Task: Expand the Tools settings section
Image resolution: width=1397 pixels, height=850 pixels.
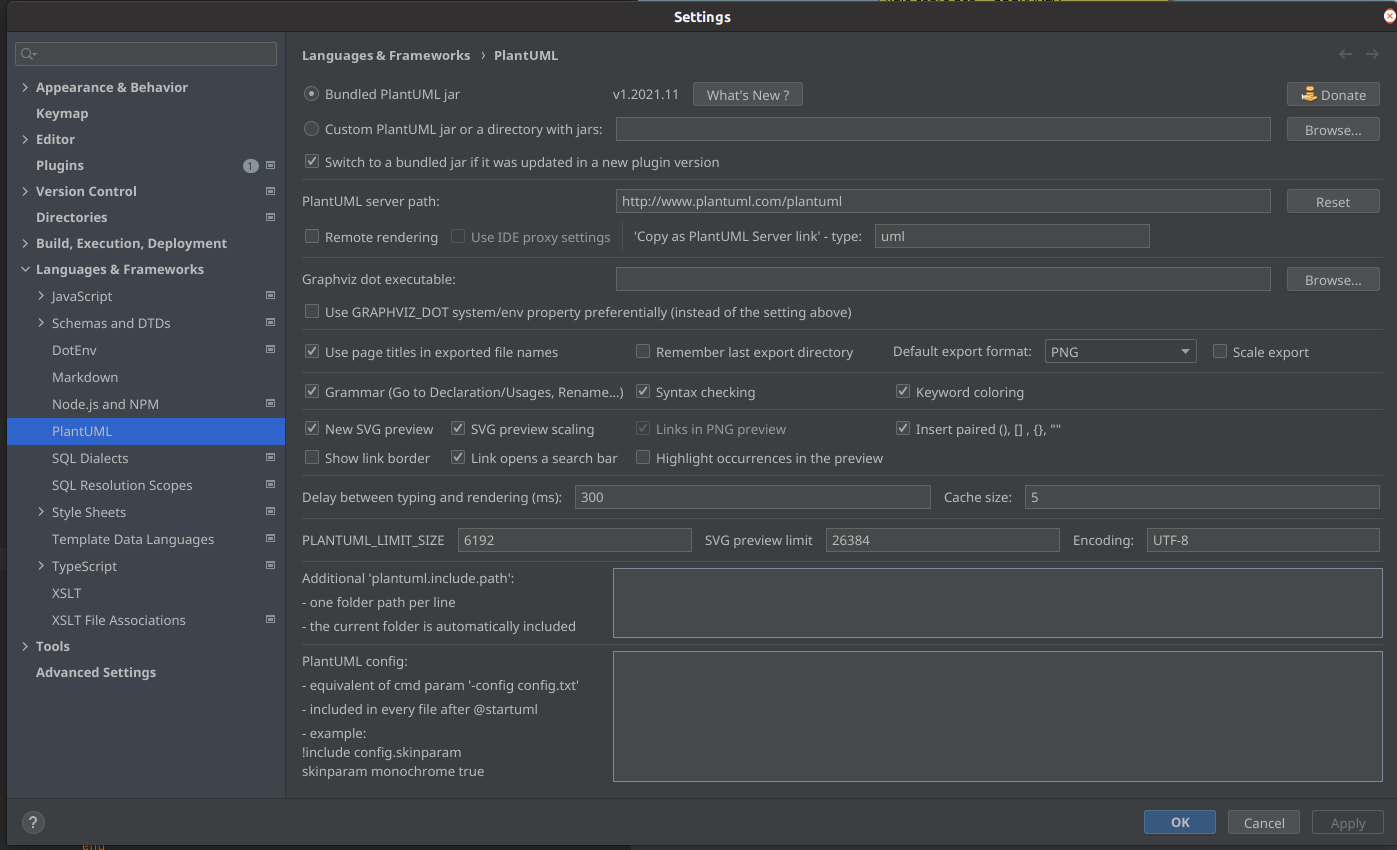Action: pyautogui.click(x=25, y=646)
